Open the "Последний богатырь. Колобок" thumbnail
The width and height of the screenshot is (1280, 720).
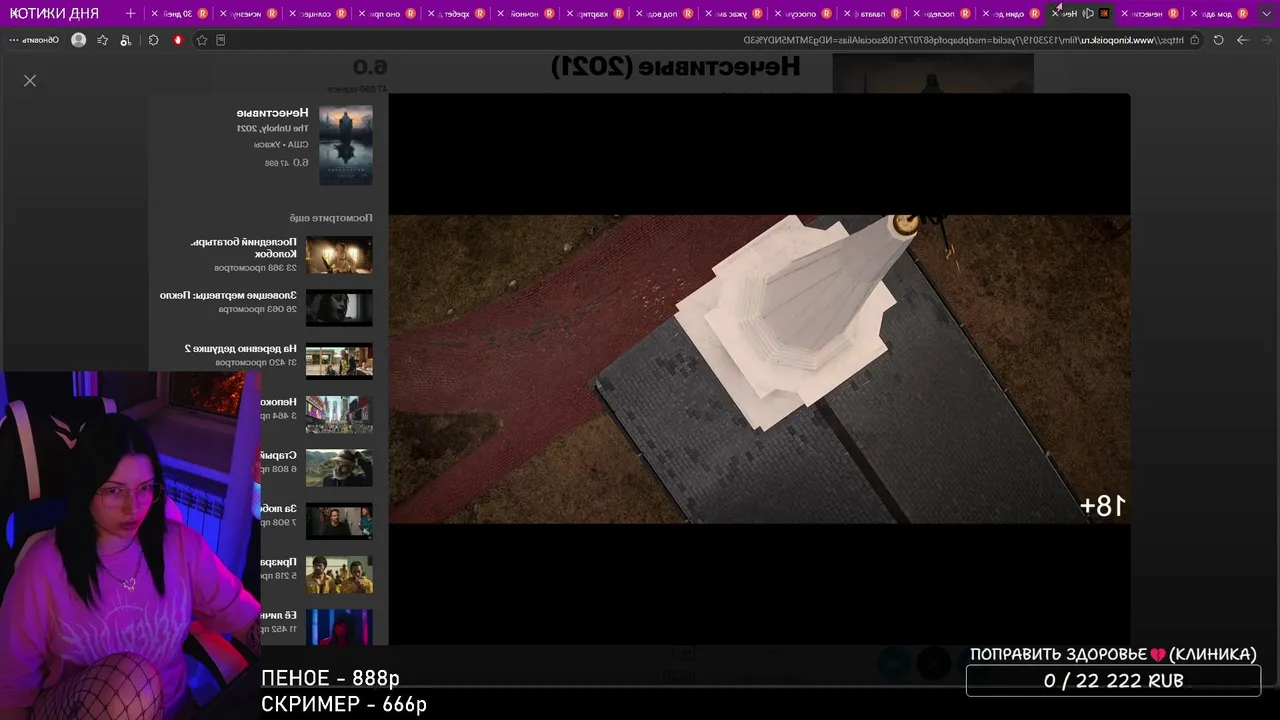pyautogui.click(x=339, y=255)
